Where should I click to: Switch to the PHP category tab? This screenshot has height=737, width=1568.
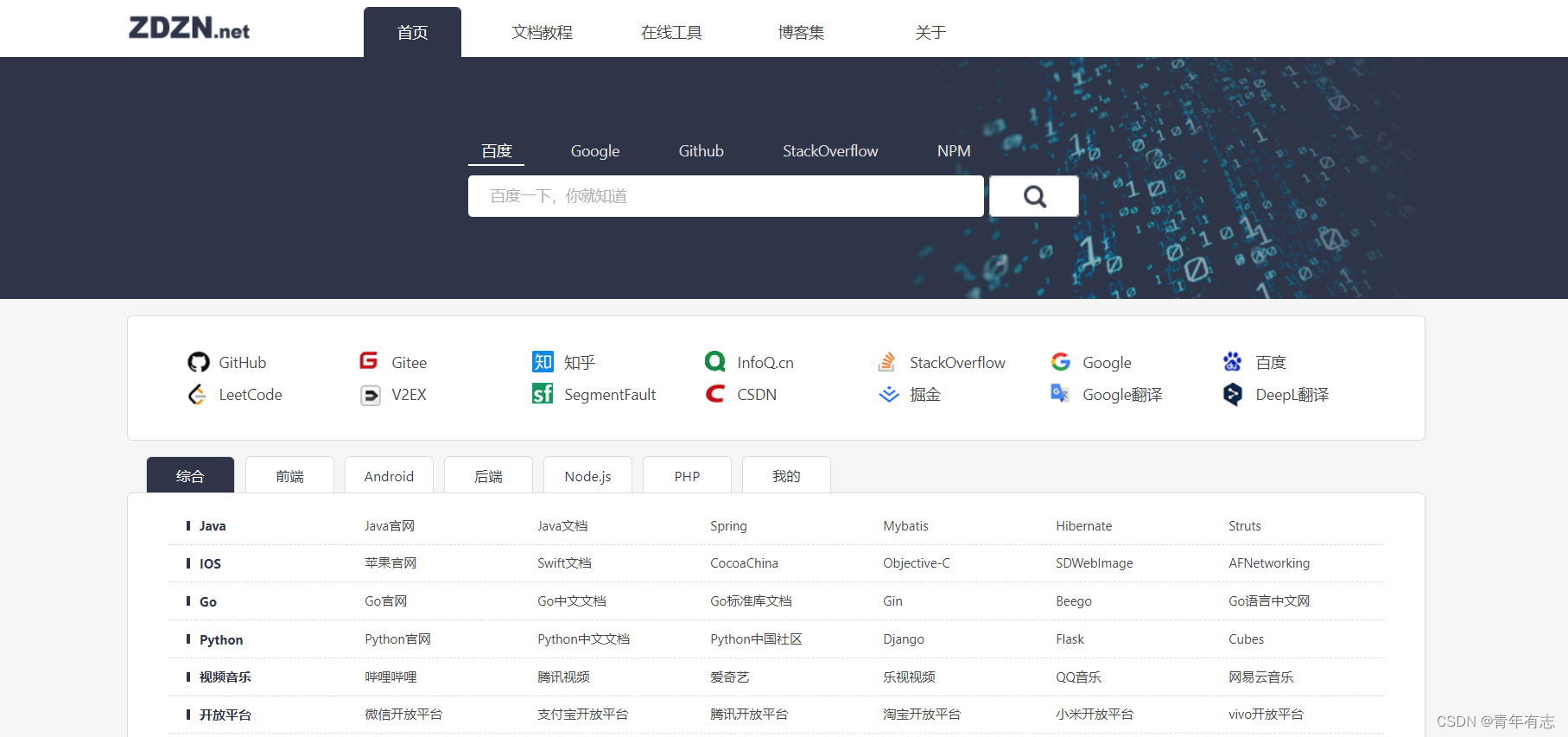(687, 475)
